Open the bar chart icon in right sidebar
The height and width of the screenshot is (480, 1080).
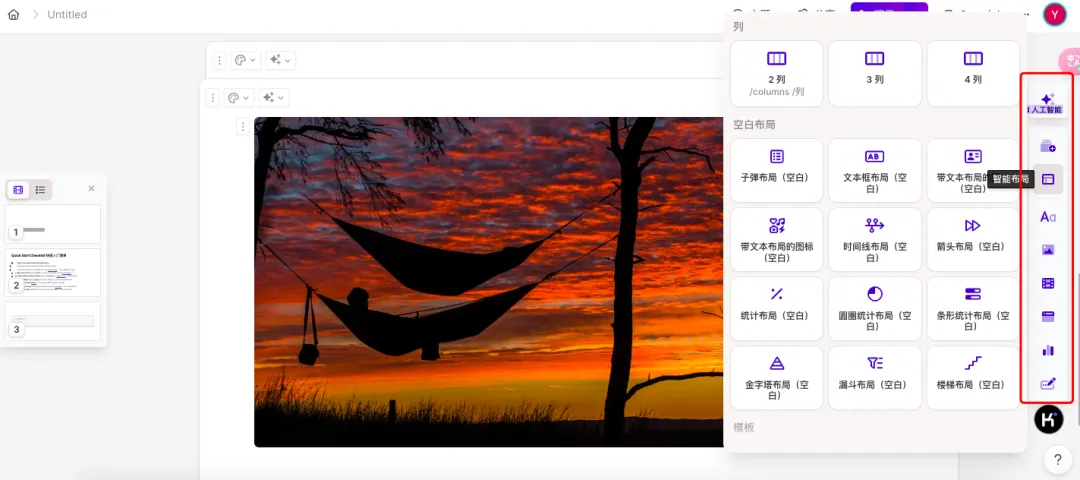coord(1047,350)
